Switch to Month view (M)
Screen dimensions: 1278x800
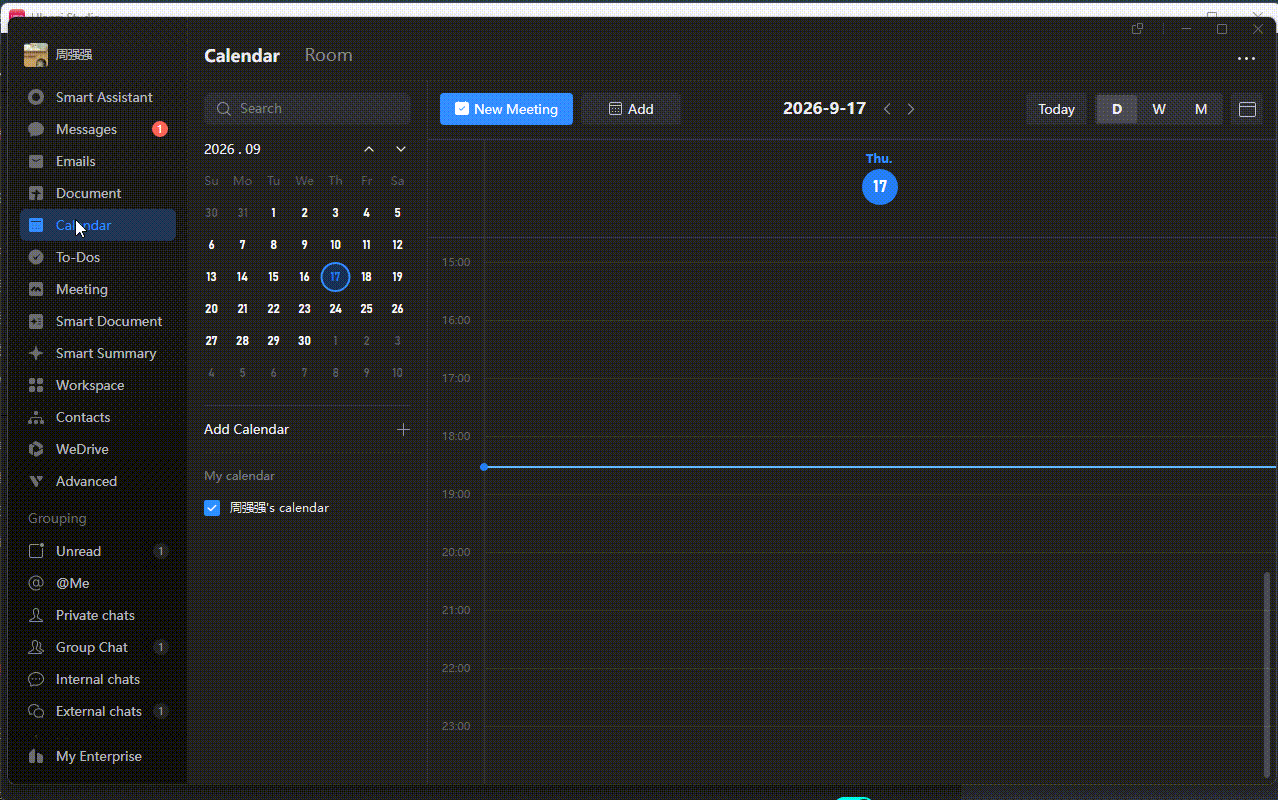pos(1201,109)
